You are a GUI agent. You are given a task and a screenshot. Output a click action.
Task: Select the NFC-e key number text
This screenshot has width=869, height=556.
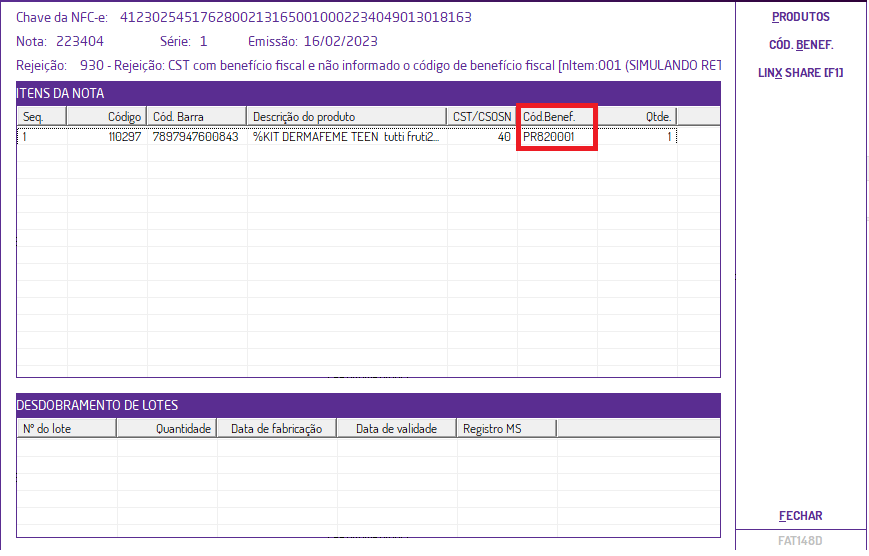[x=296, y=17]
